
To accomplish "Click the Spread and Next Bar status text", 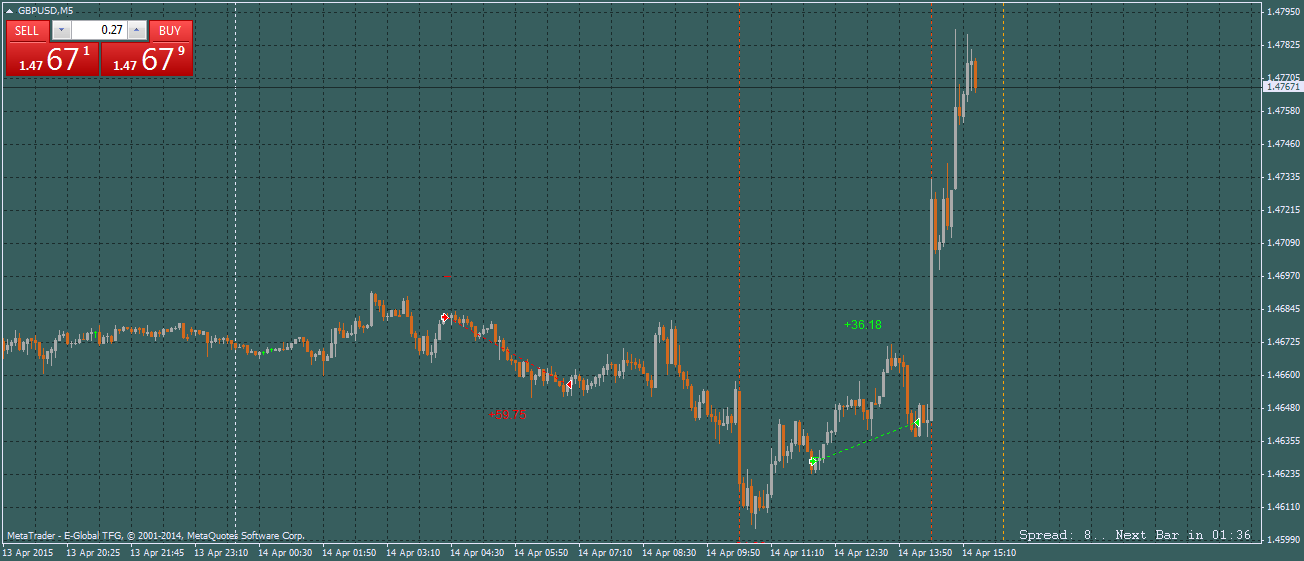I will coord(1135,535).
